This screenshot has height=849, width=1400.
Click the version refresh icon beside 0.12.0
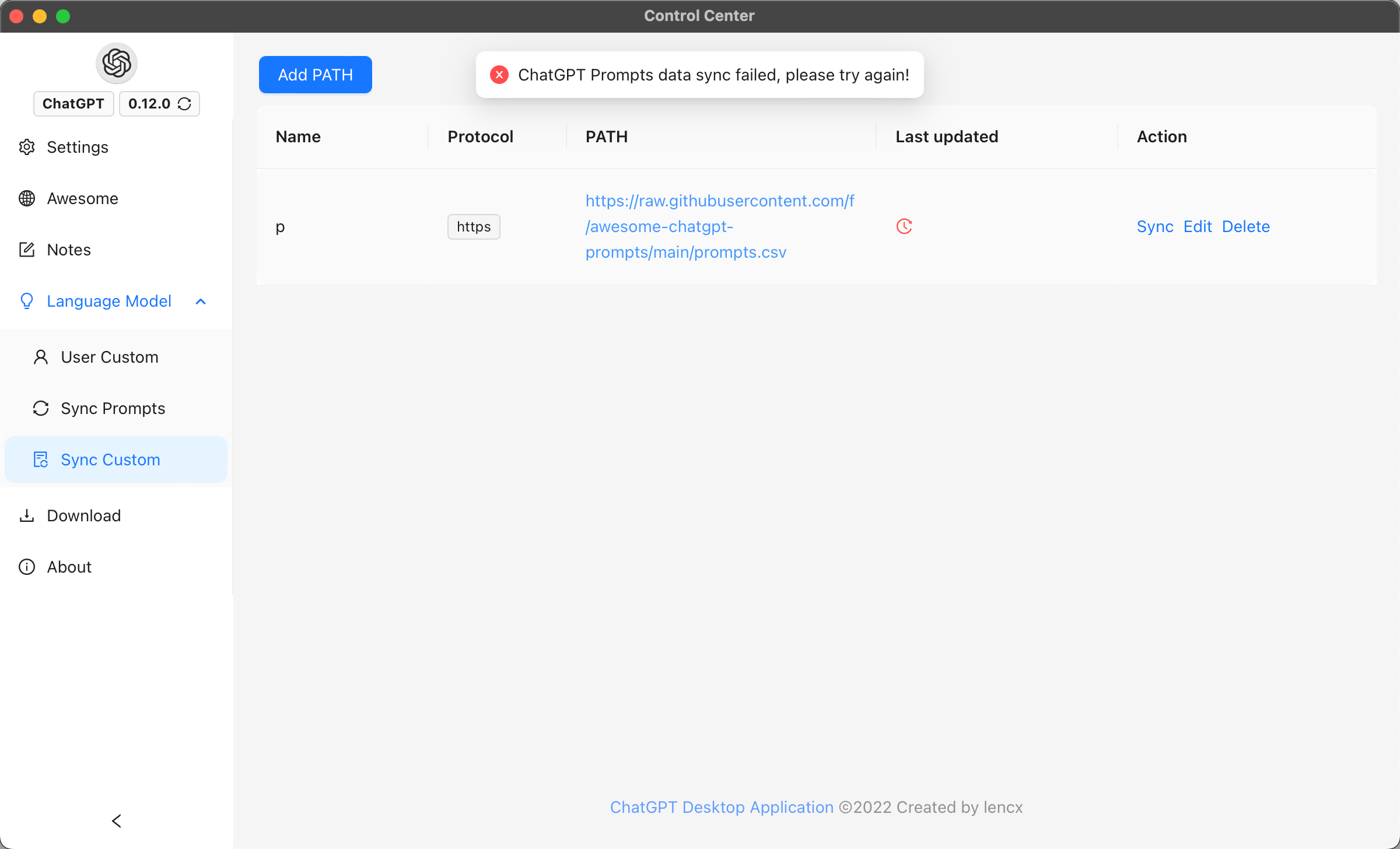(x=184, y=104)
